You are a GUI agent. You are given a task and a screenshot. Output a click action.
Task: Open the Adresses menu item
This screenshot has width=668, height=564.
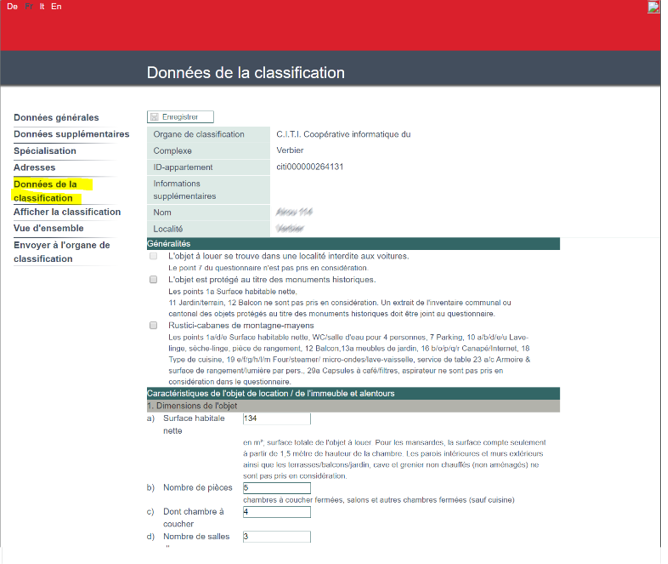coord(35,167)
